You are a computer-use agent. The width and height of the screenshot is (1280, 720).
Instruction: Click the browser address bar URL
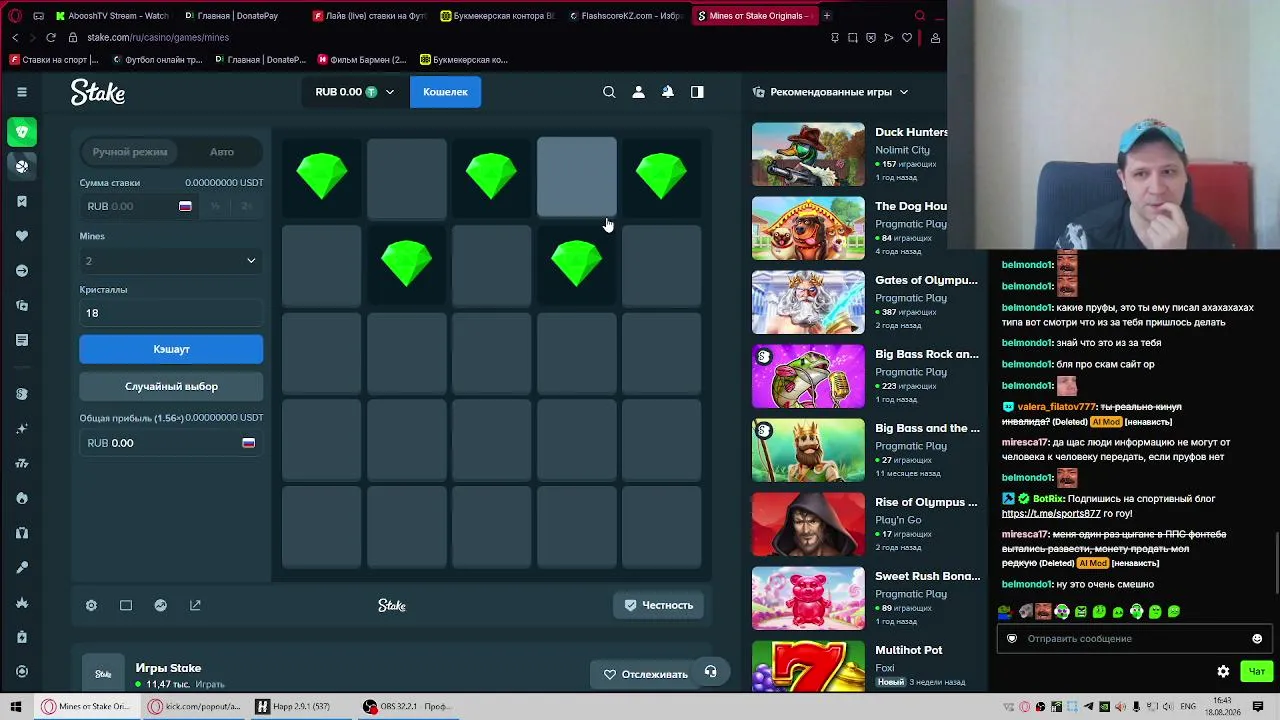(x=158, y=37)
